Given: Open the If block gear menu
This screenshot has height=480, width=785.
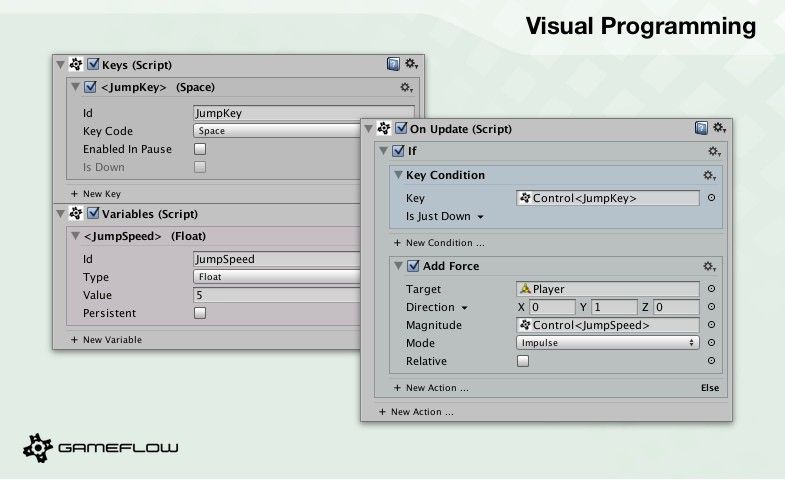Looking at the screenshot, I should [x=714, y=151].
